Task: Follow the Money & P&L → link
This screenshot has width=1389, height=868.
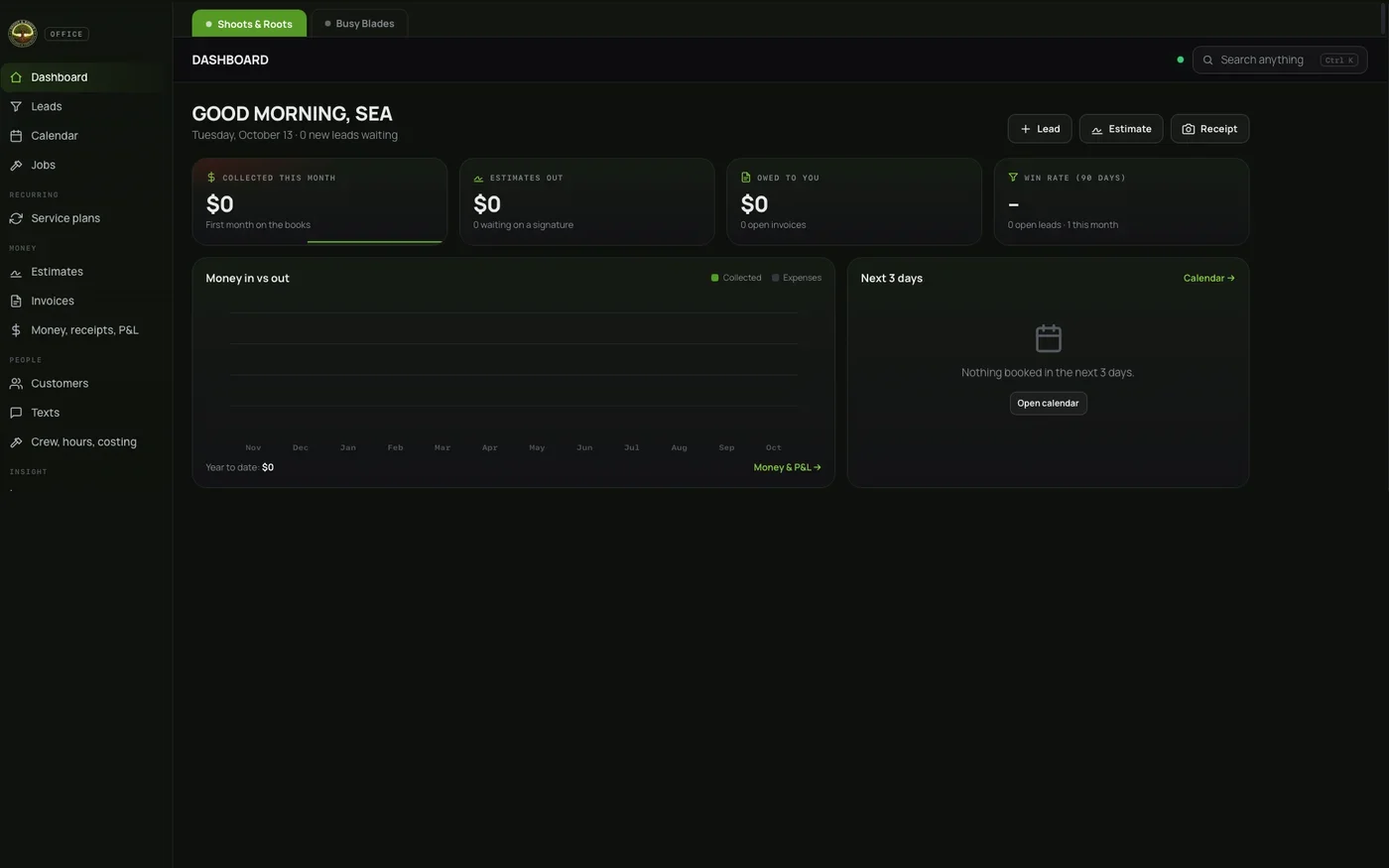Action: (788, 467)
